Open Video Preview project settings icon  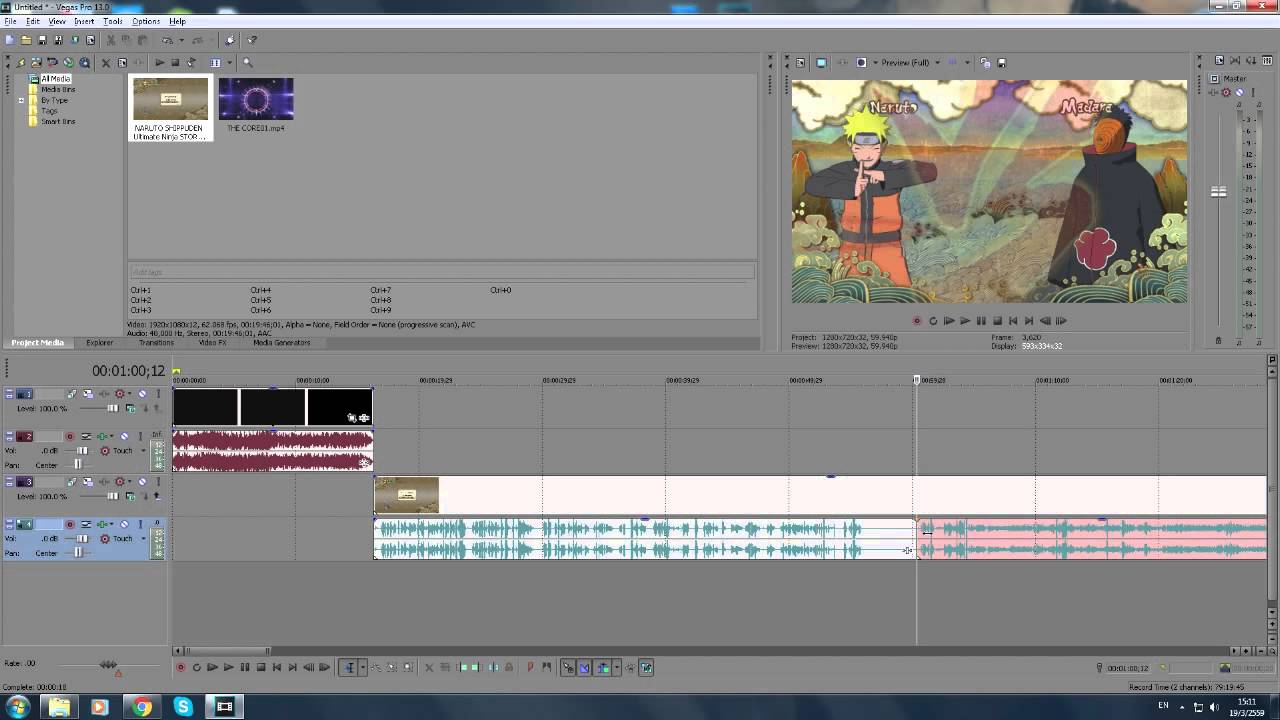pos(800,62)
